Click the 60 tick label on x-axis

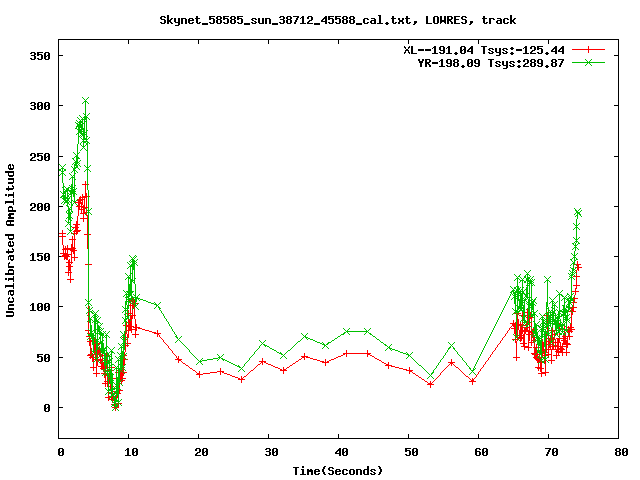click(x=481, y=452)
